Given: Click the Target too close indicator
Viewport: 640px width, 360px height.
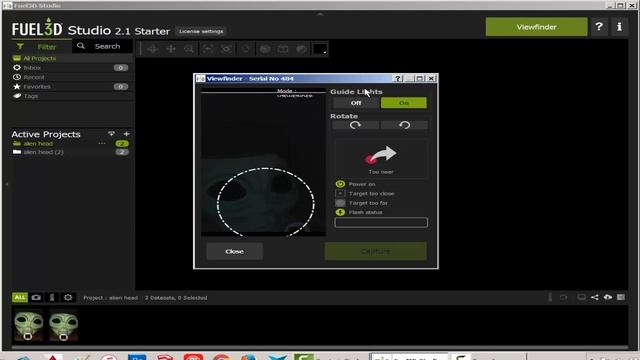Looking at the screenshot, I should pos(340,193).
